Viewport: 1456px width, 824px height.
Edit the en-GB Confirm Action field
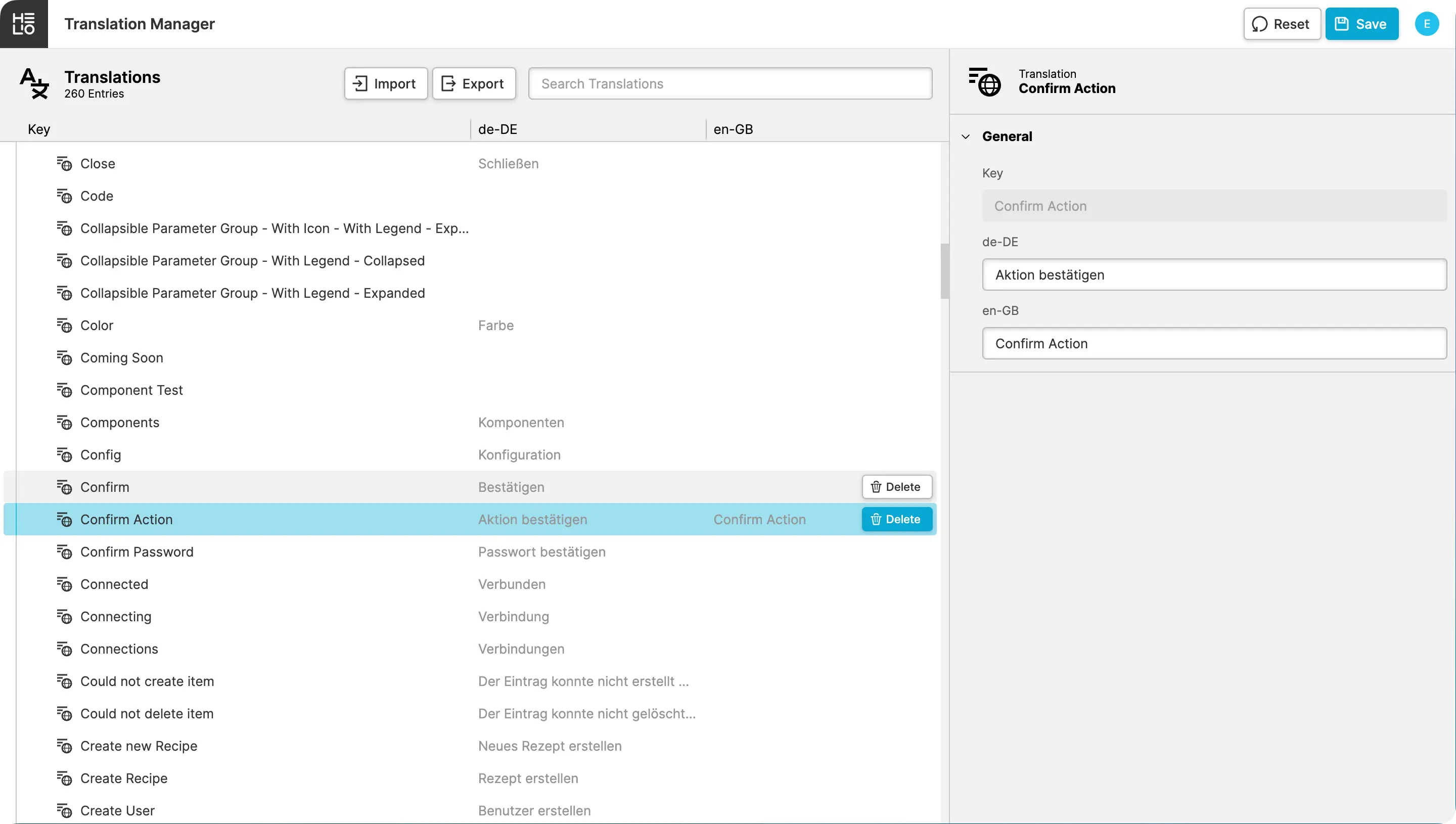point(1214,344)
